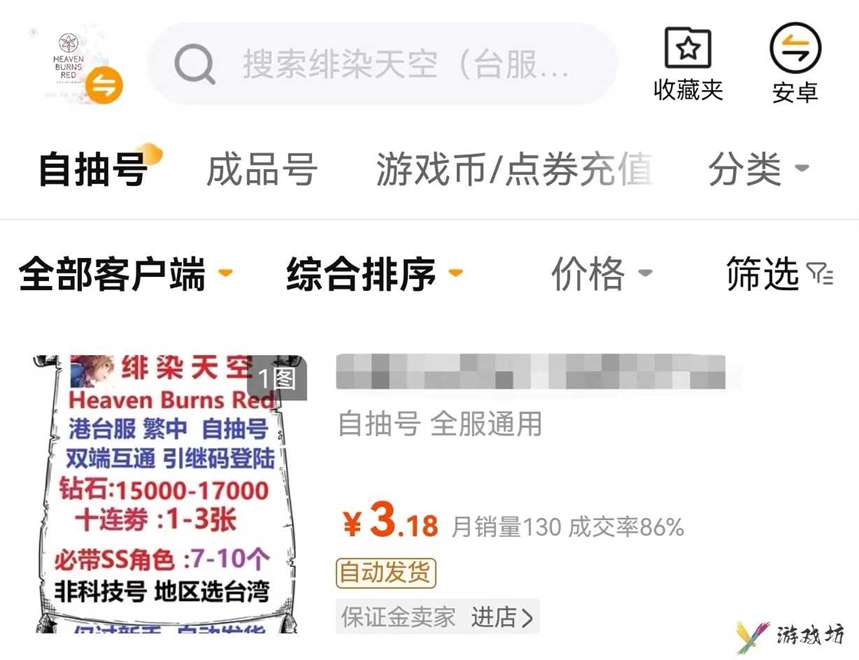
Task: Open the filter funnel icon beside 筛选
Action: pos(820,273)
